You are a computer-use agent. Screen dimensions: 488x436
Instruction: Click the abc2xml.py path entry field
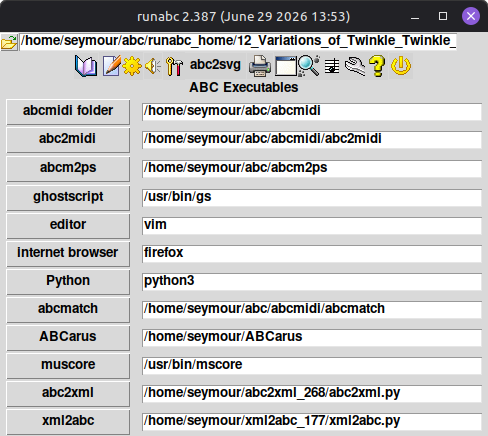pyautogui.click(x=312, y=394)
